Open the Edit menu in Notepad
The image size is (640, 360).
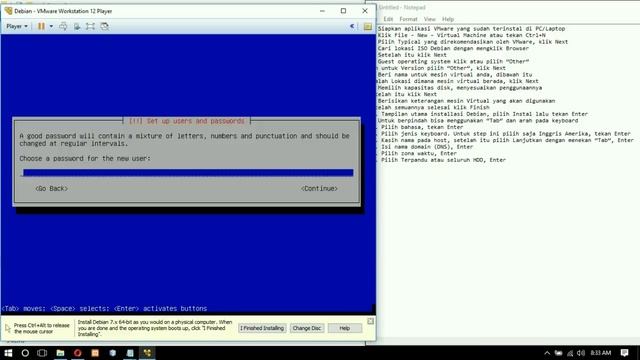(388, 19)
